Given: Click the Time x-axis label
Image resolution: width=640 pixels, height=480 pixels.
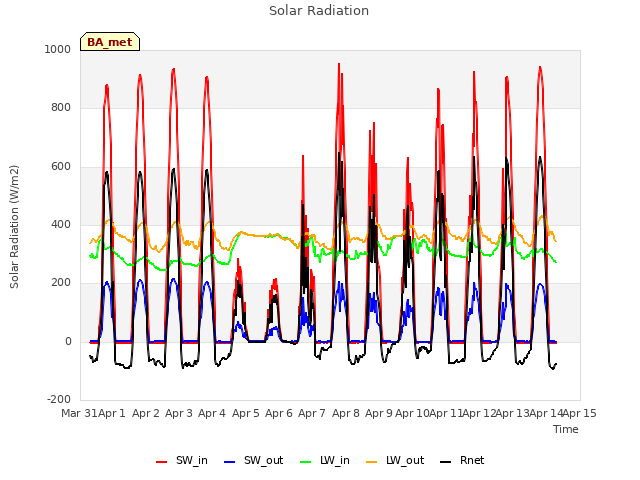Looking at the screenshot, I should pos(566,429).
